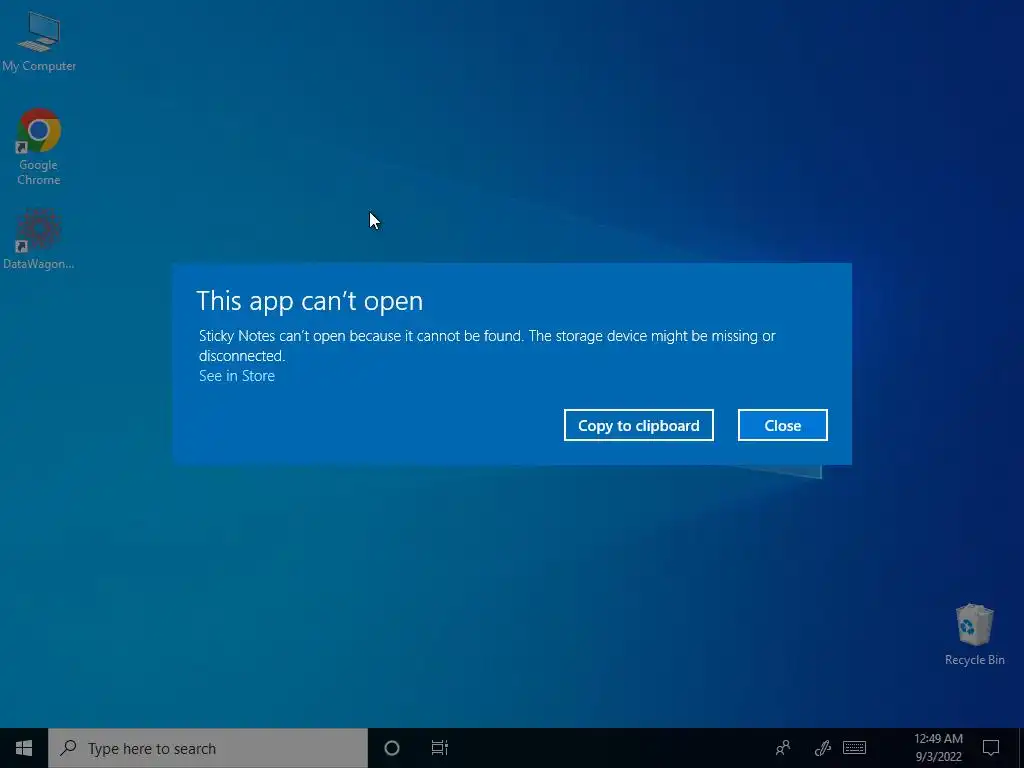
Task: Click the 'Type here to search' box
Action: pos(208,748)
